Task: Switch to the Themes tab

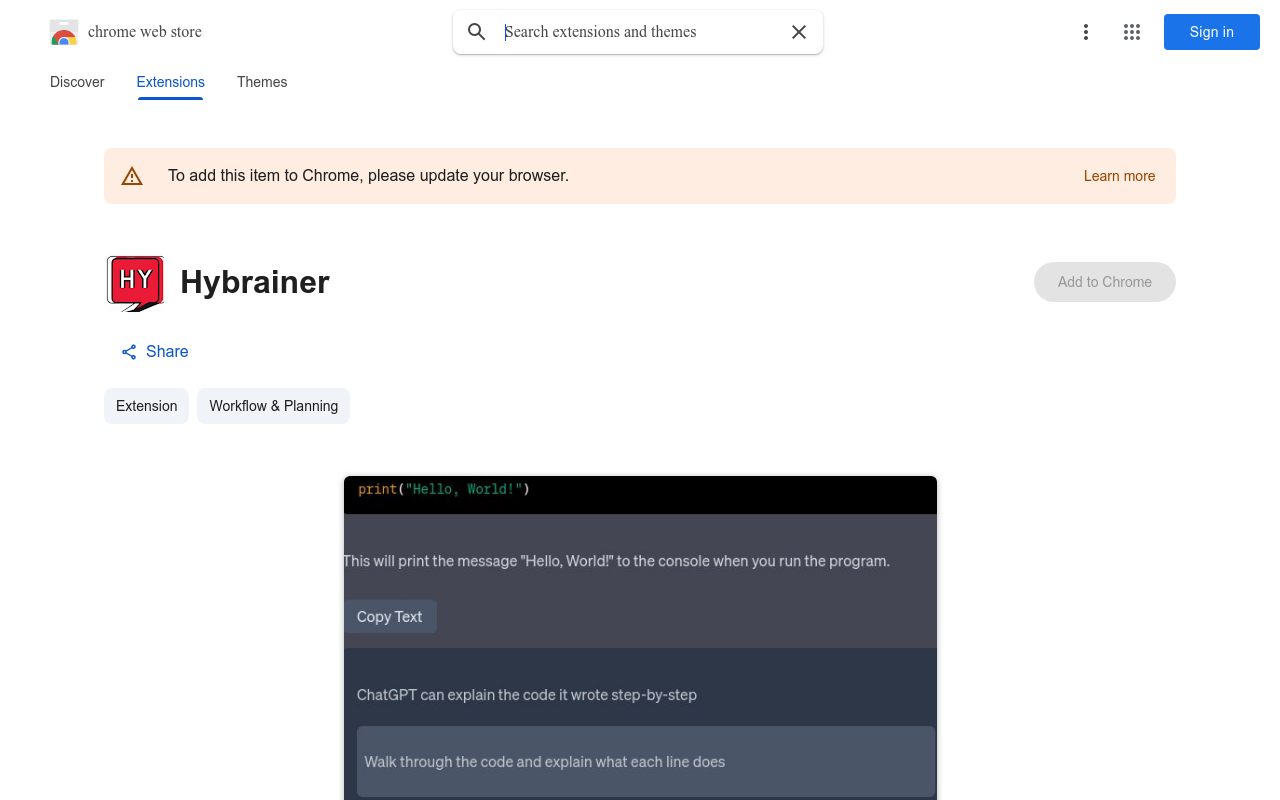Action: (x=262, y=82)
